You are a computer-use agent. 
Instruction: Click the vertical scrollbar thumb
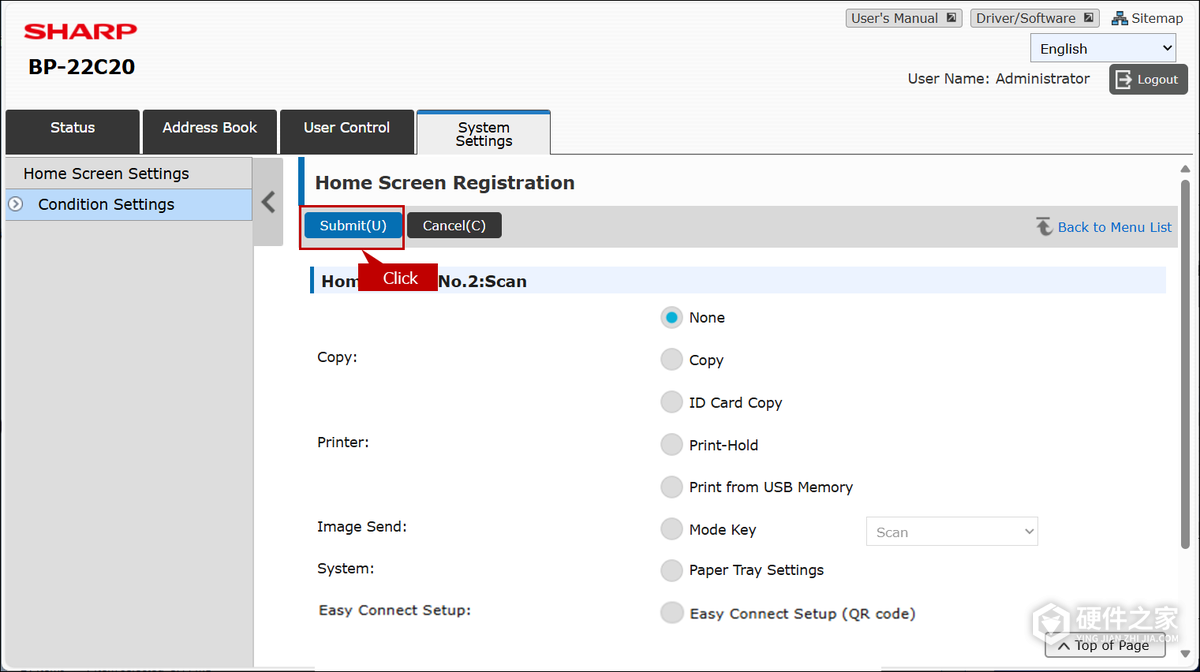[1186, 363]
